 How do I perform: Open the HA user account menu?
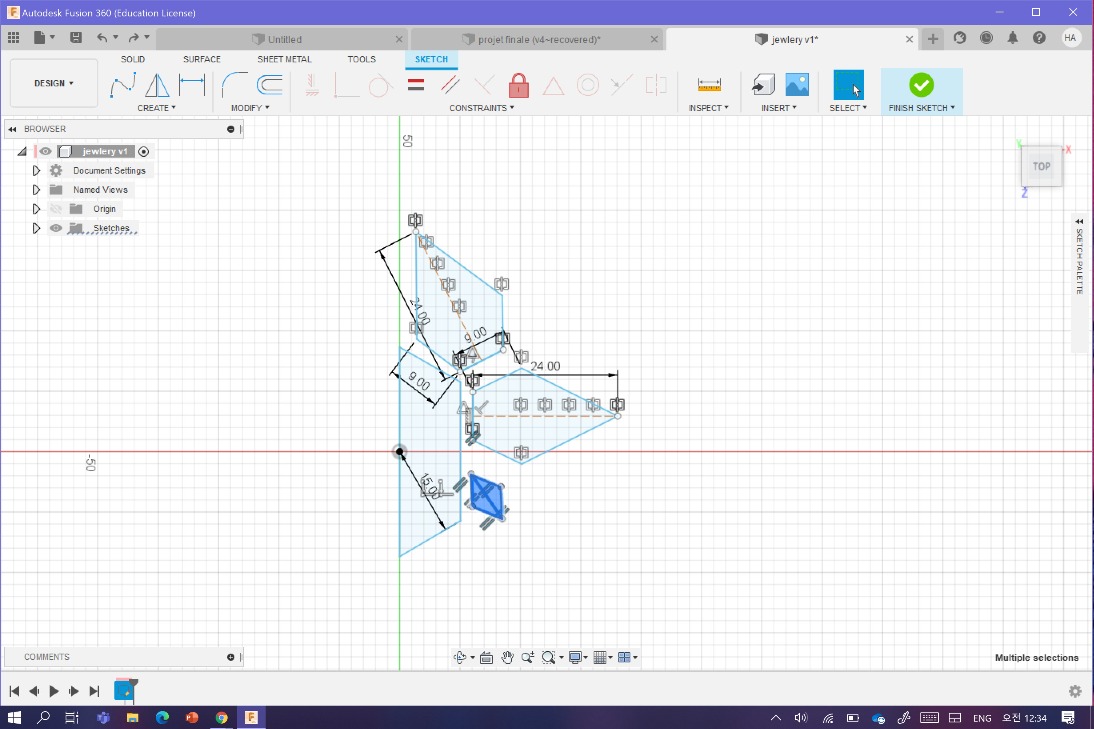(1070, 38)
